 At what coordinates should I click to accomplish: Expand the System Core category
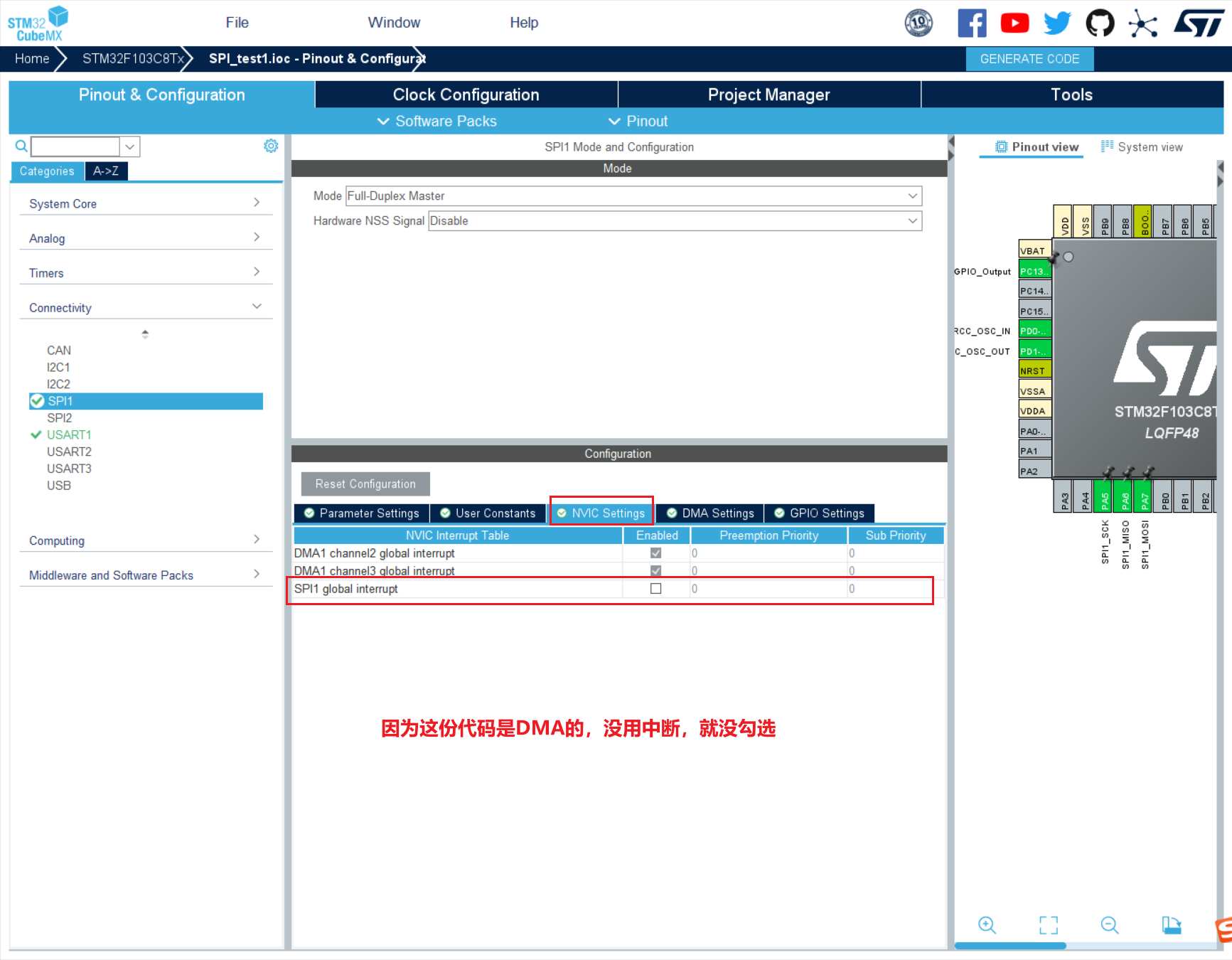(146, 203)
